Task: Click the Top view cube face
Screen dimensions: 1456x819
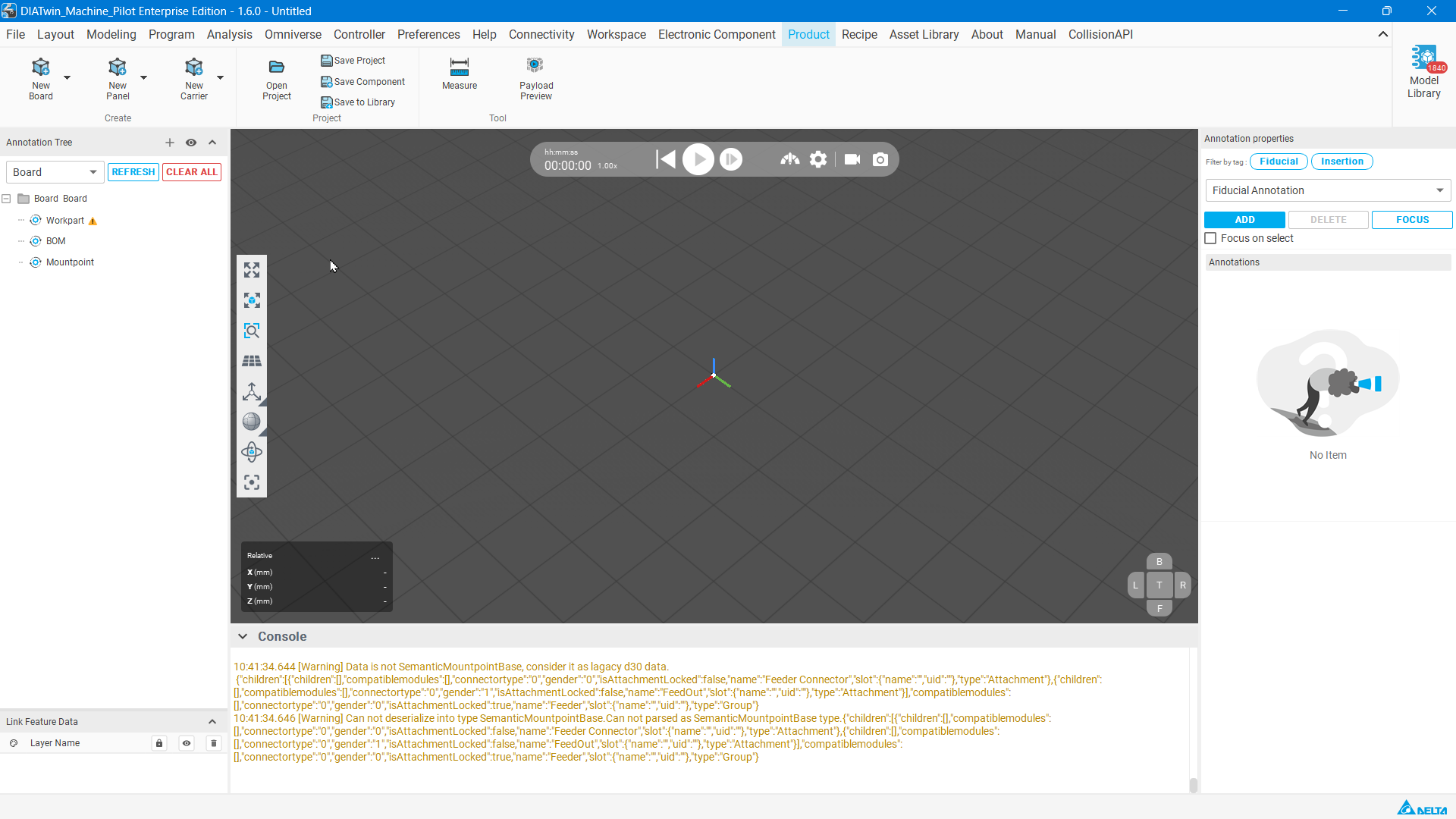Action: click(1159, 585)
